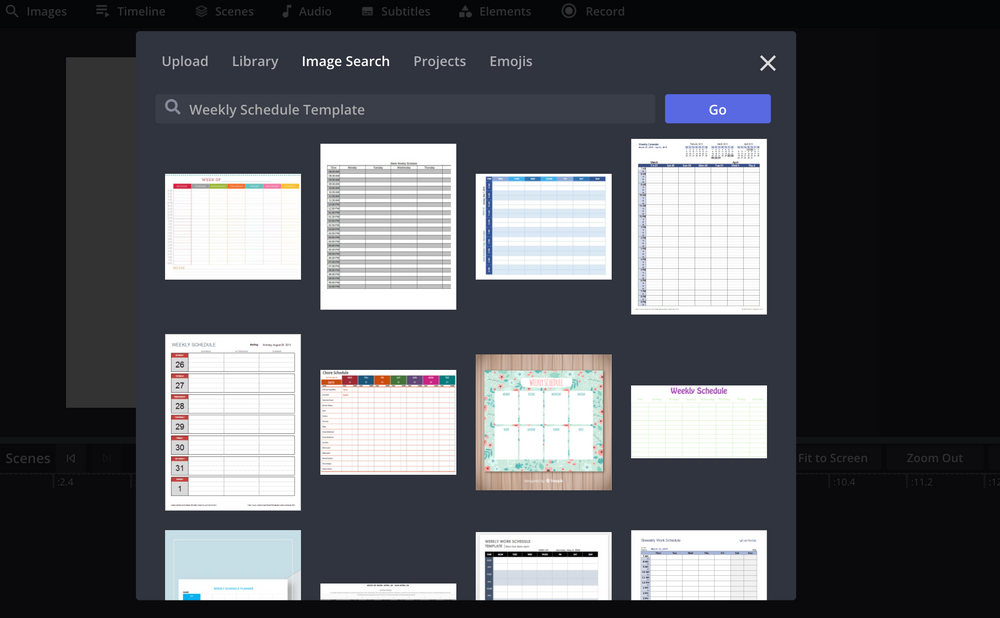Switch to the Emojis tab
This screenshot has width=1000, height=618.
tap(510, 61)
